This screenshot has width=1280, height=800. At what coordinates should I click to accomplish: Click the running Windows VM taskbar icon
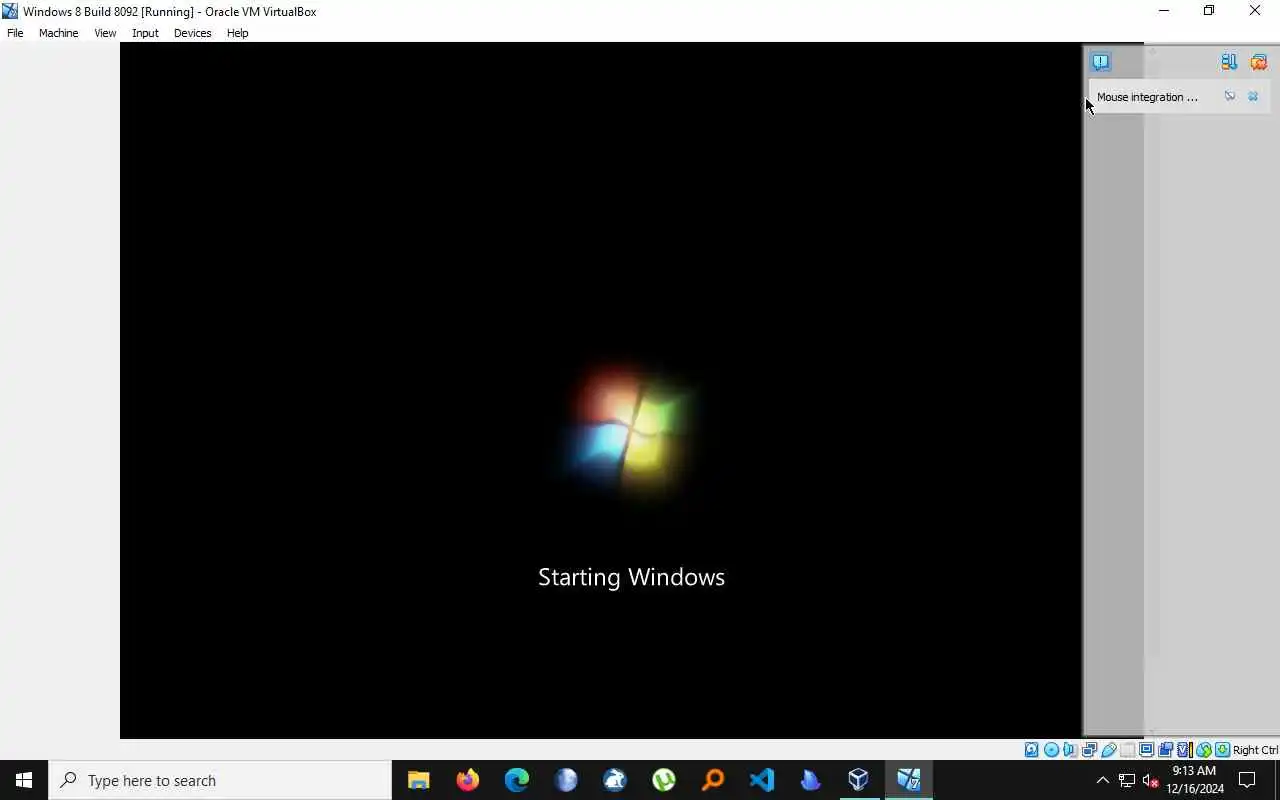click(908, 780)
